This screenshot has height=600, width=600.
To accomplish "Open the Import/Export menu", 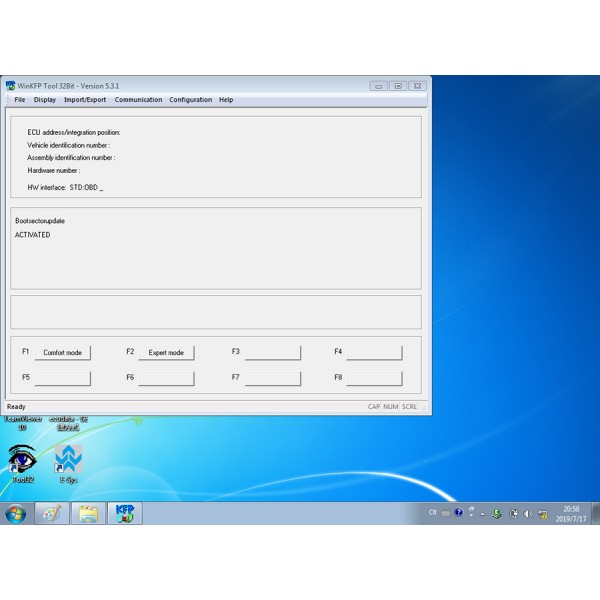I will click(x=85, y=99).
